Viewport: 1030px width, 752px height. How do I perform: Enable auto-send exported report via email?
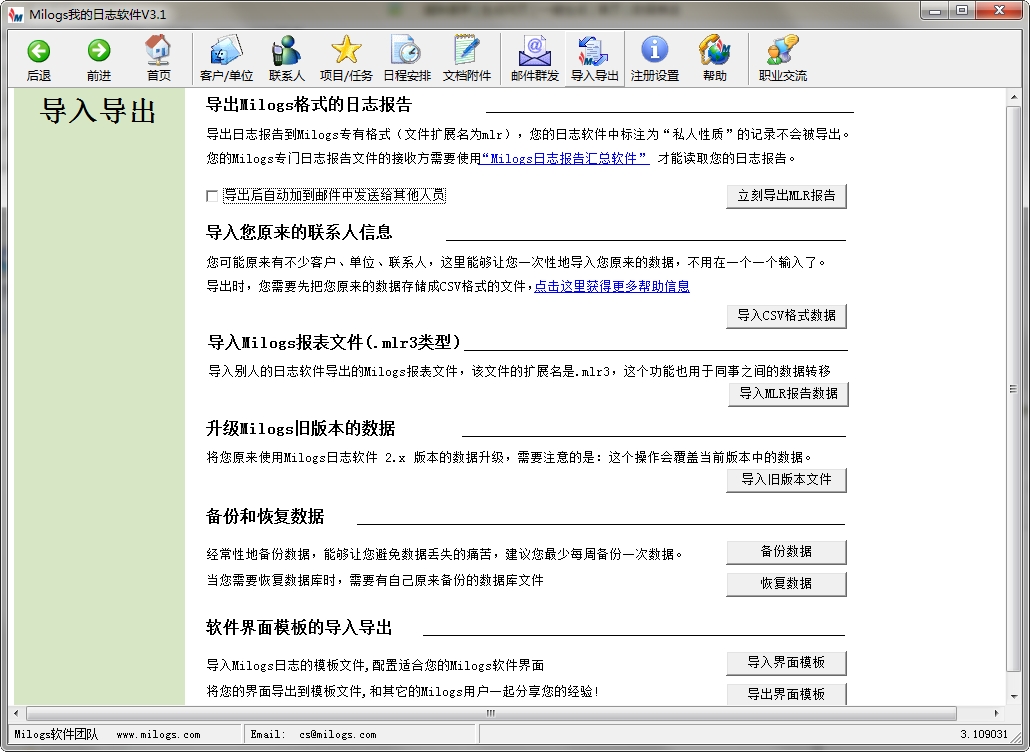click(211, 195)
